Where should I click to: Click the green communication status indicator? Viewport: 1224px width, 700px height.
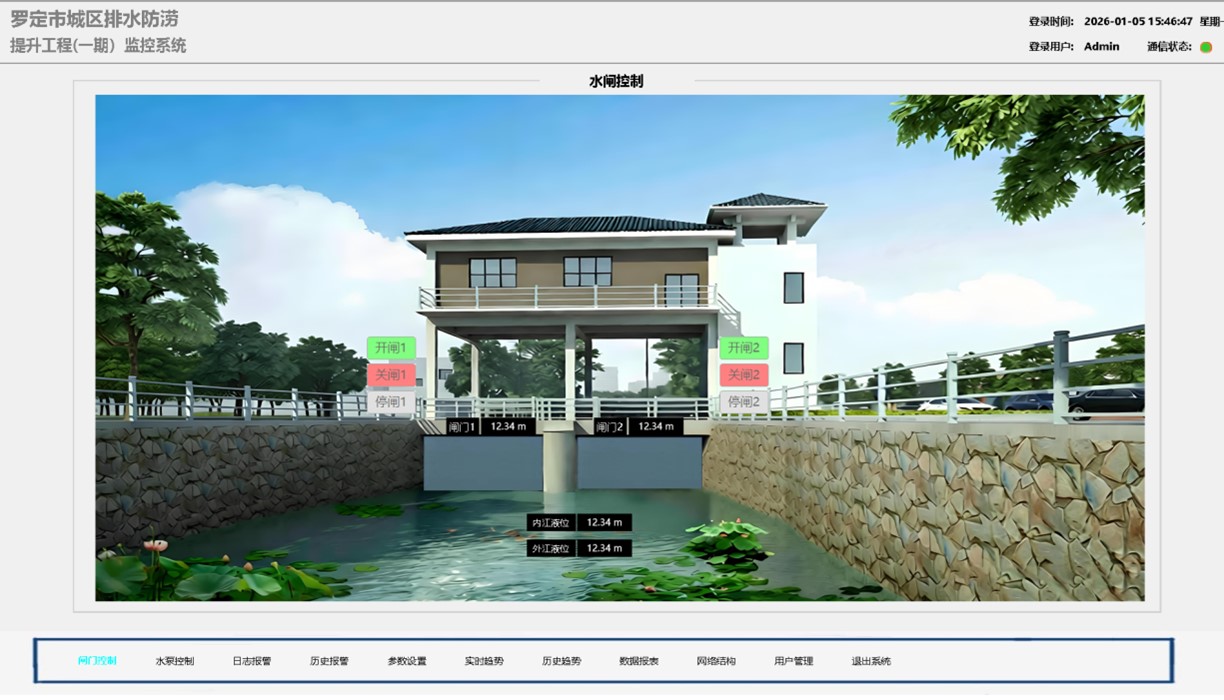point(1206,47)
